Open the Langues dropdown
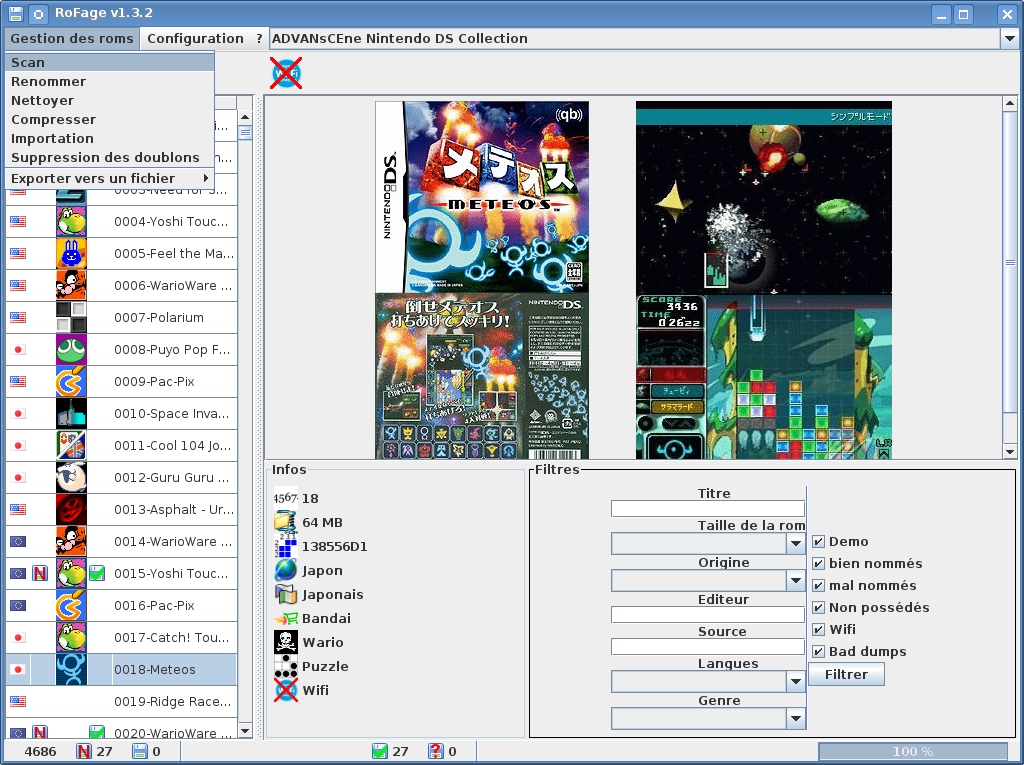The image size is (1024, 765). [x=795, y=681]
